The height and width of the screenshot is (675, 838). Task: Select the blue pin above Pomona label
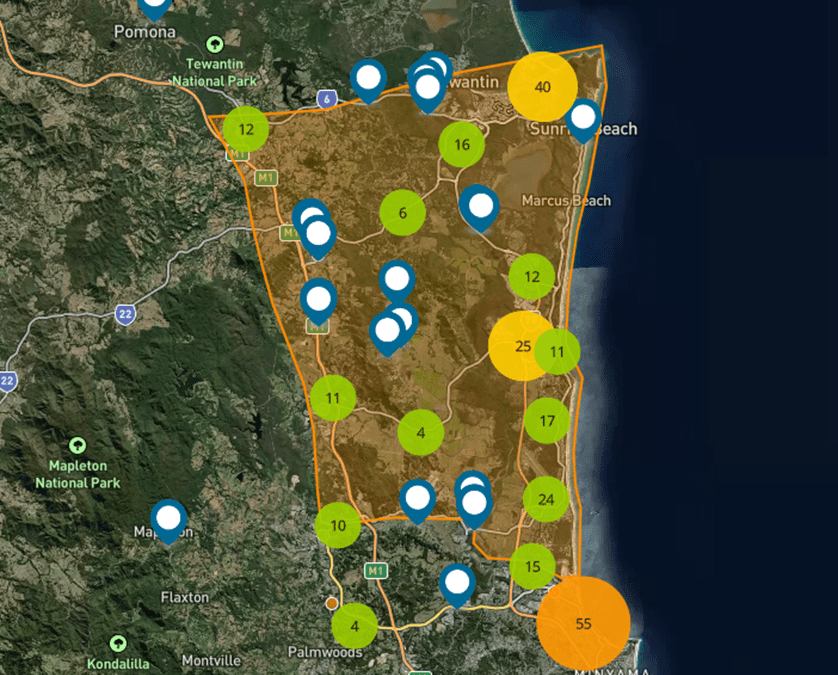(x=154, y=6)
